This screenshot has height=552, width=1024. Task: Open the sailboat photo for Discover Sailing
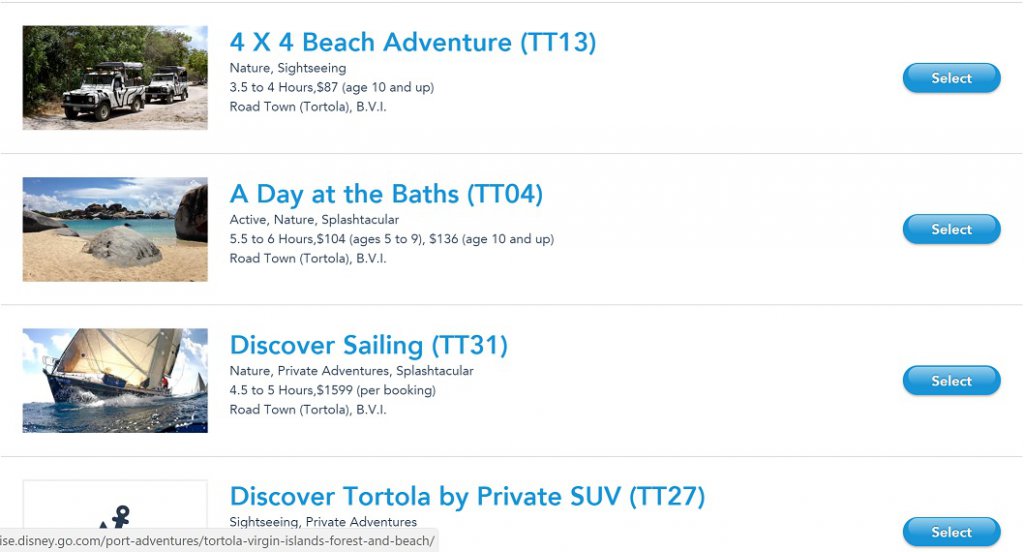pos(115,380)
